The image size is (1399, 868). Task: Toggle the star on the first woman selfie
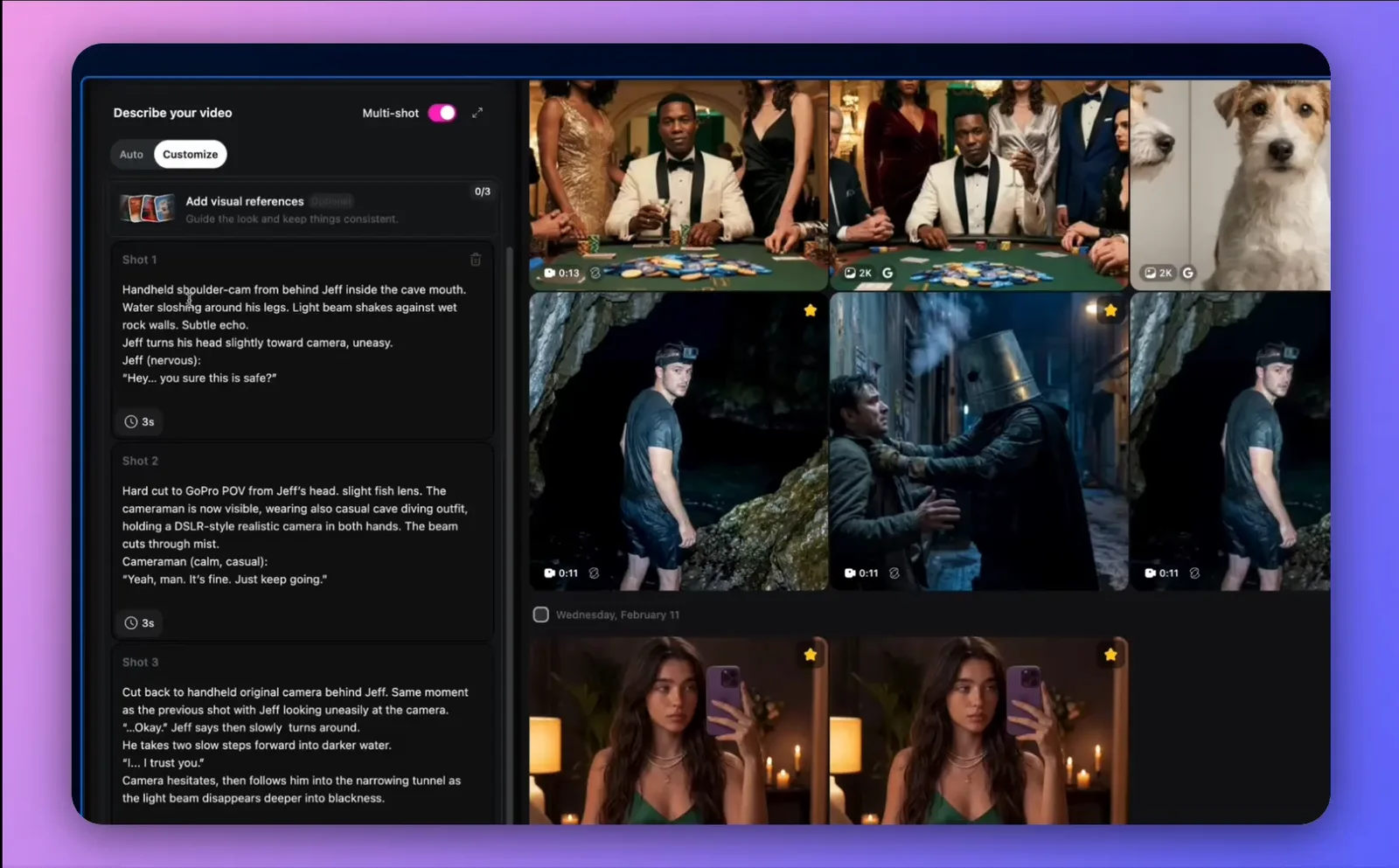click(x=811, y=655)
